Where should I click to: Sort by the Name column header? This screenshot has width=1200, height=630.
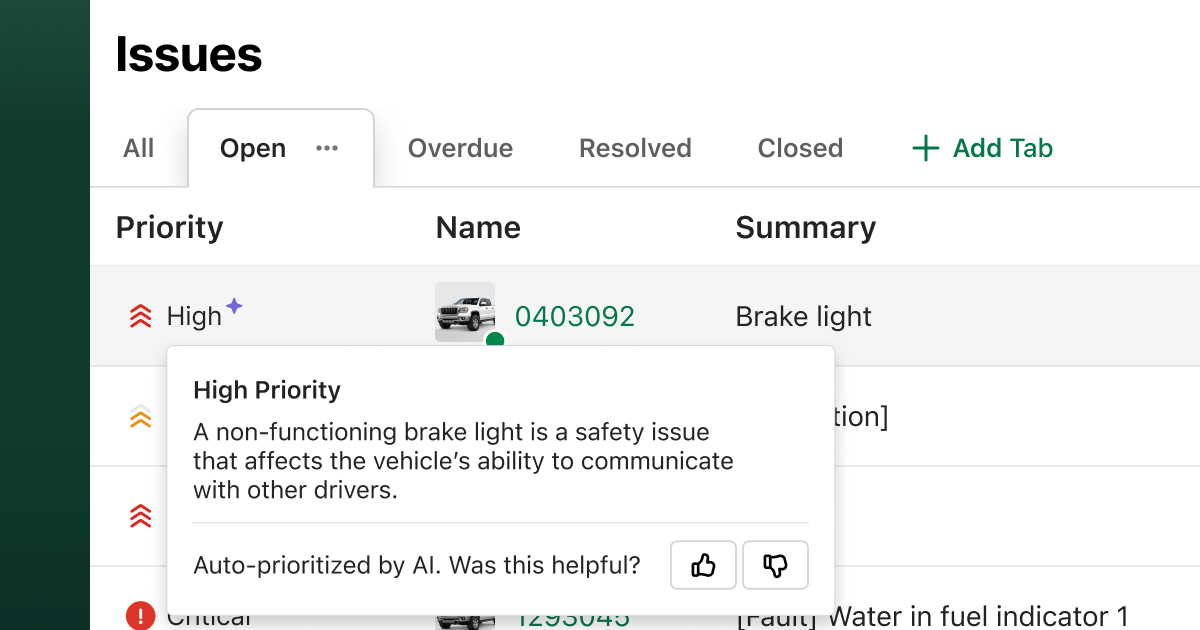click(x=478, y=227)
